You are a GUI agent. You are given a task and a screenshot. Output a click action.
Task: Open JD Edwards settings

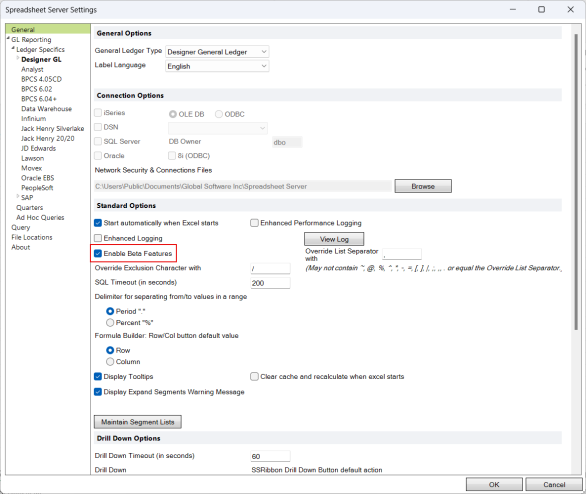[38, 148]
